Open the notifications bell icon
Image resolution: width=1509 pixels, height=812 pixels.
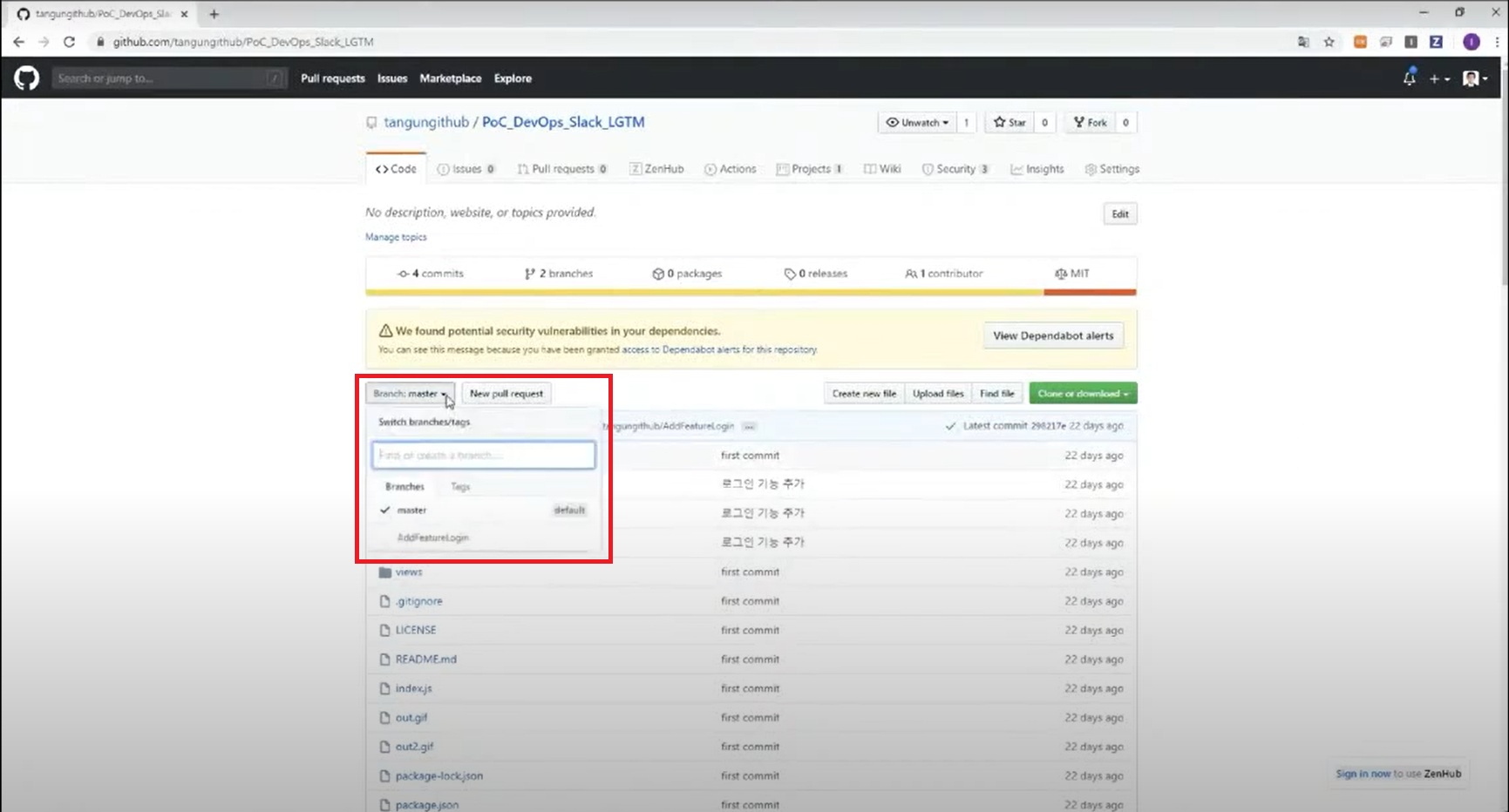(x=1409, y=78)
